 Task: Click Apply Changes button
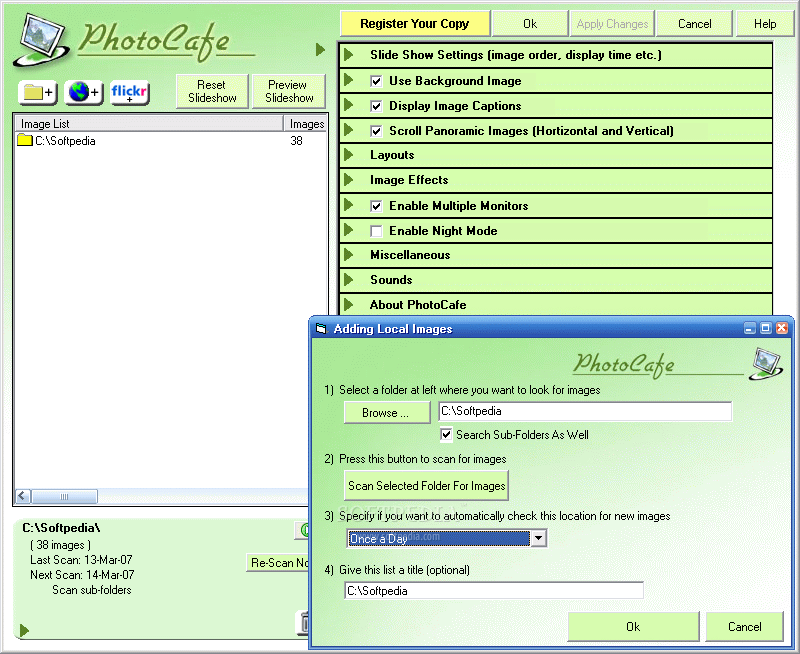tap(612, 24)
